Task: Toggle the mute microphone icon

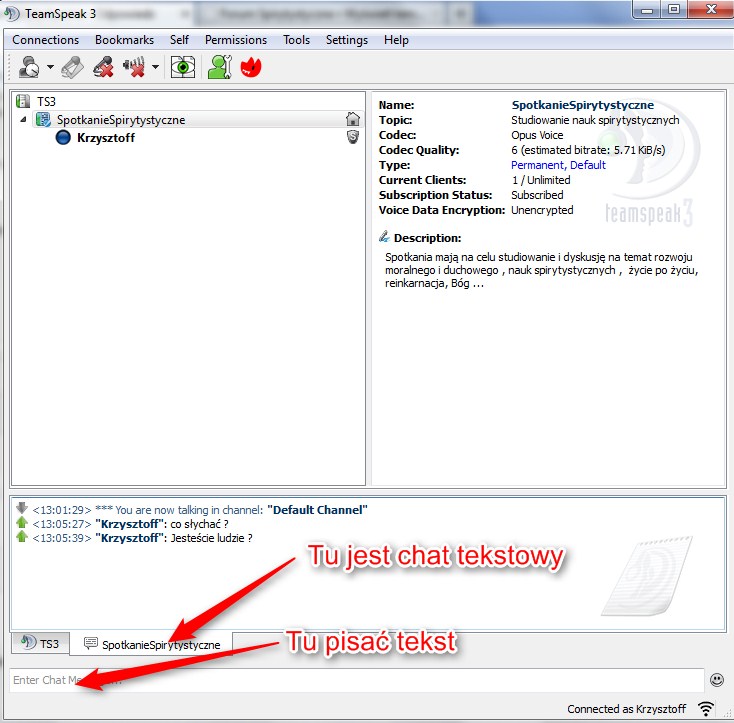Action: [103, 67]
